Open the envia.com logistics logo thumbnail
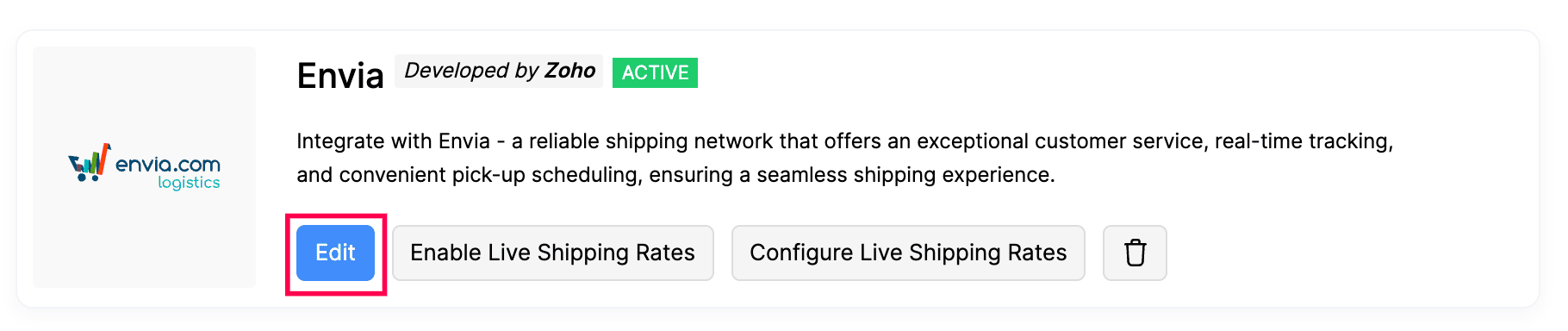 pos(144,167)
